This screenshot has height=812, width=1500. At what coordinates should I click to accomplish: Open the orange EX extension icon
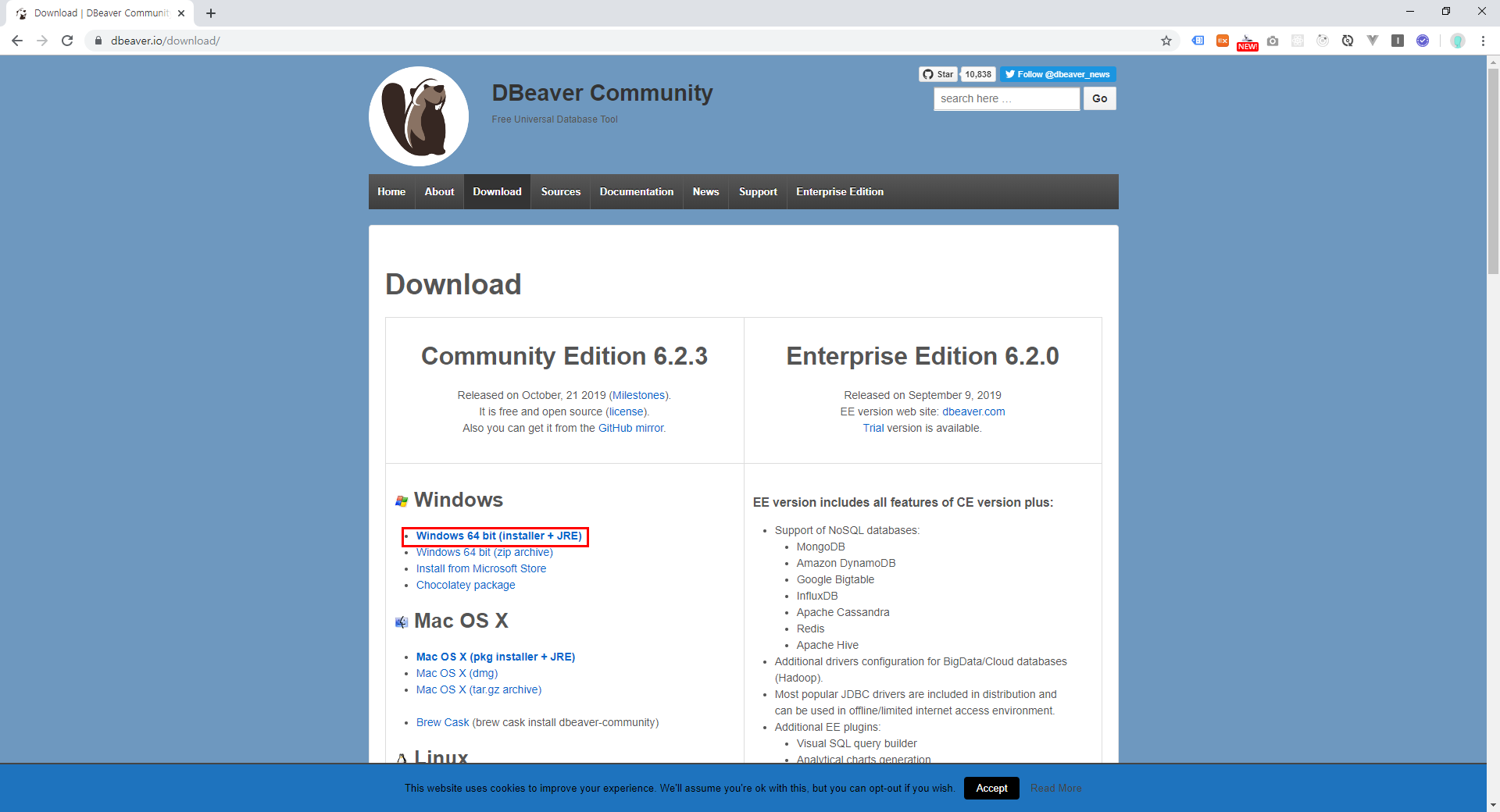pyautogui.click(x=1223, y=41)
